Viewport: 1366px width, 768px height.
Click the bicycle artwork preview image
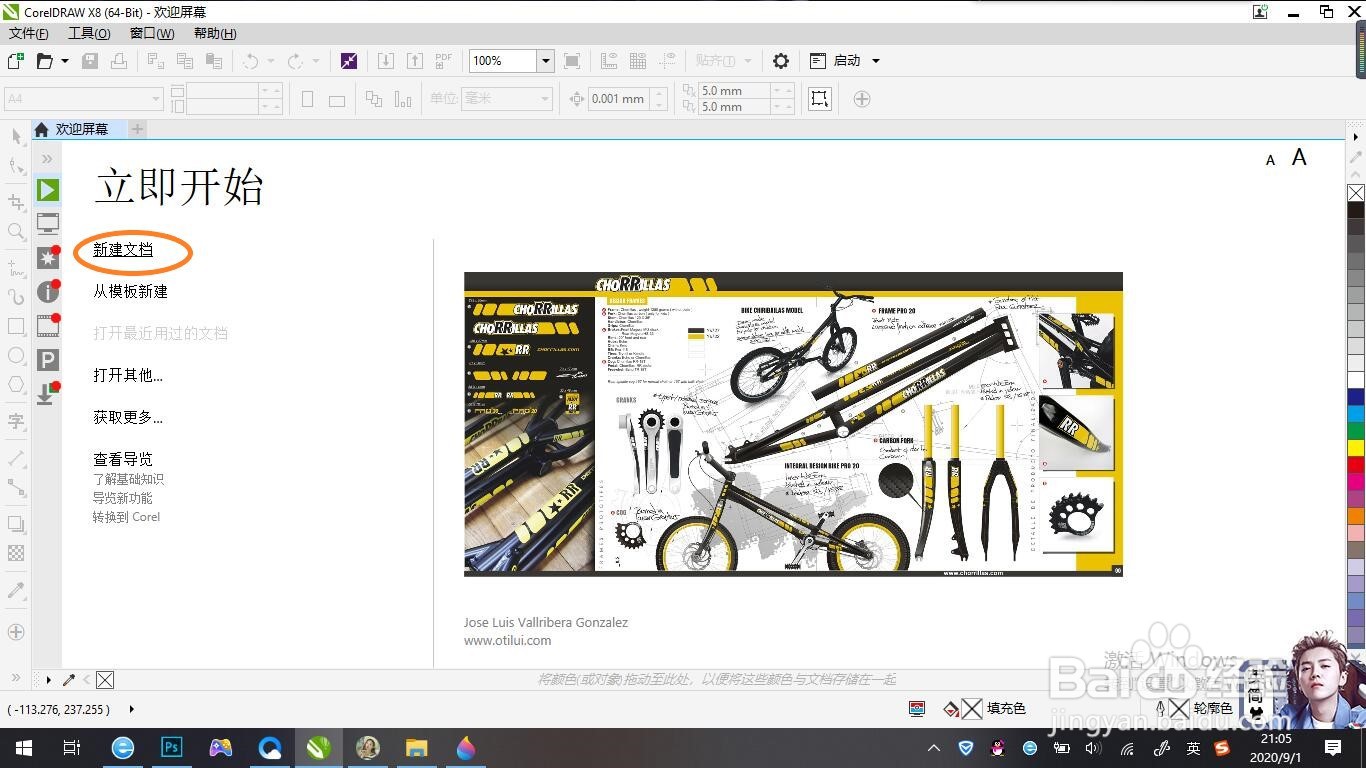click(793, 424)
